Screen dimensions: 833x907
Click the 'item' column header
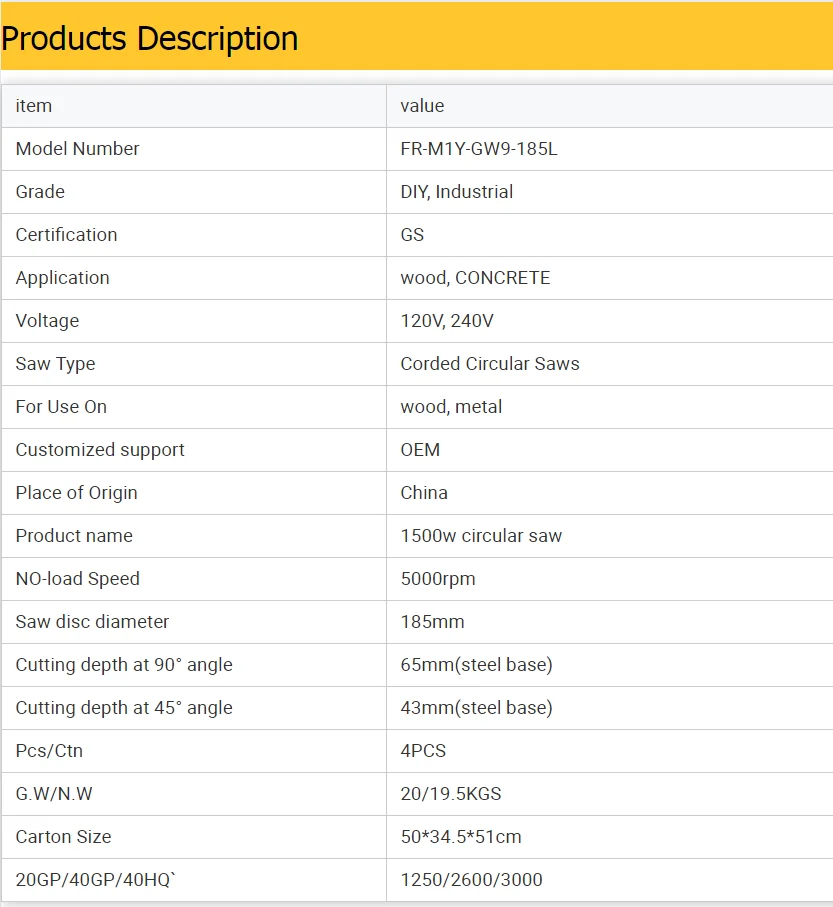coord(34,106)
